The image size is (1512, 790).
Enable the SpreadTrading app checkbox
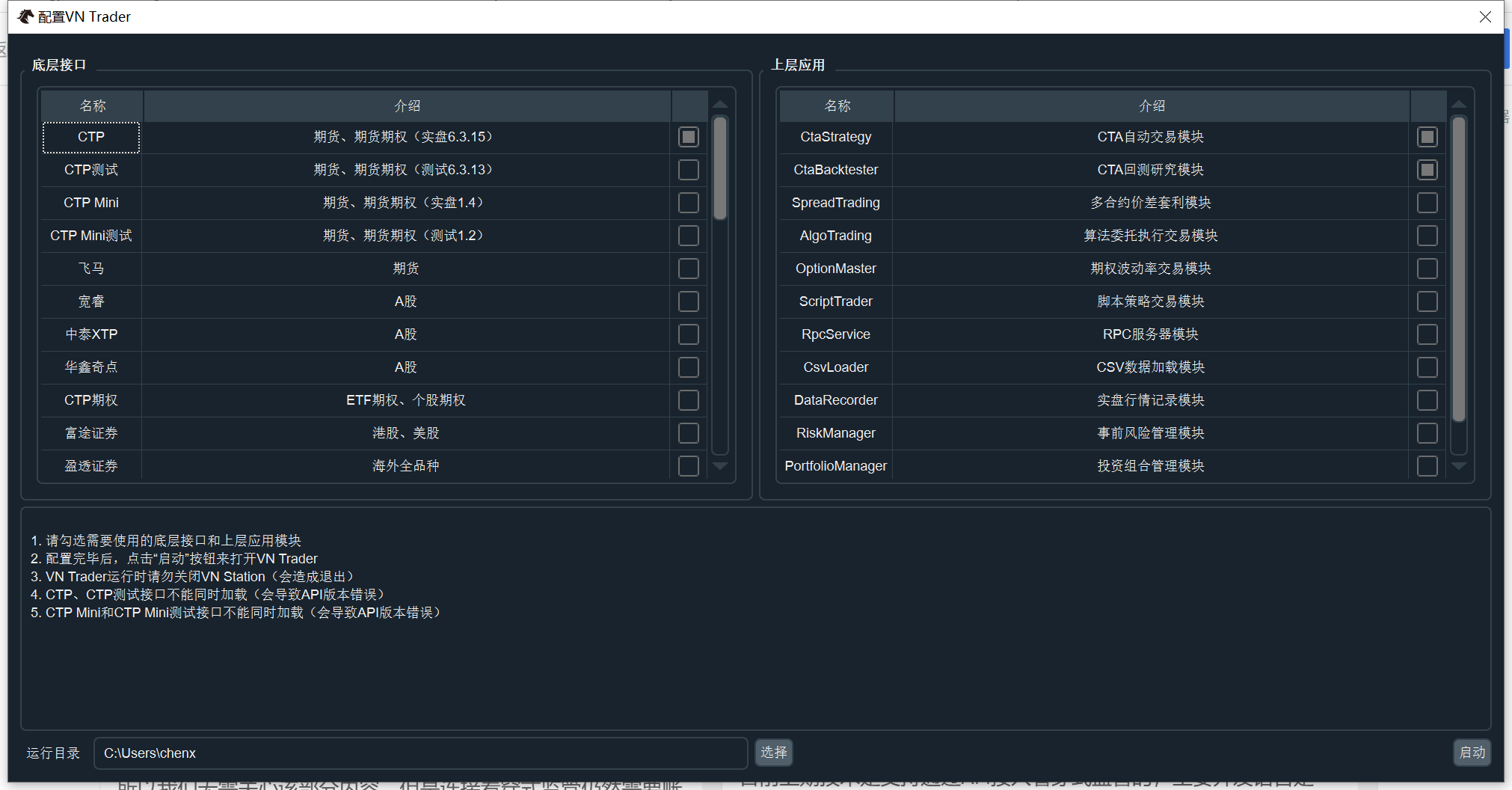click(x=1427, y=203)
